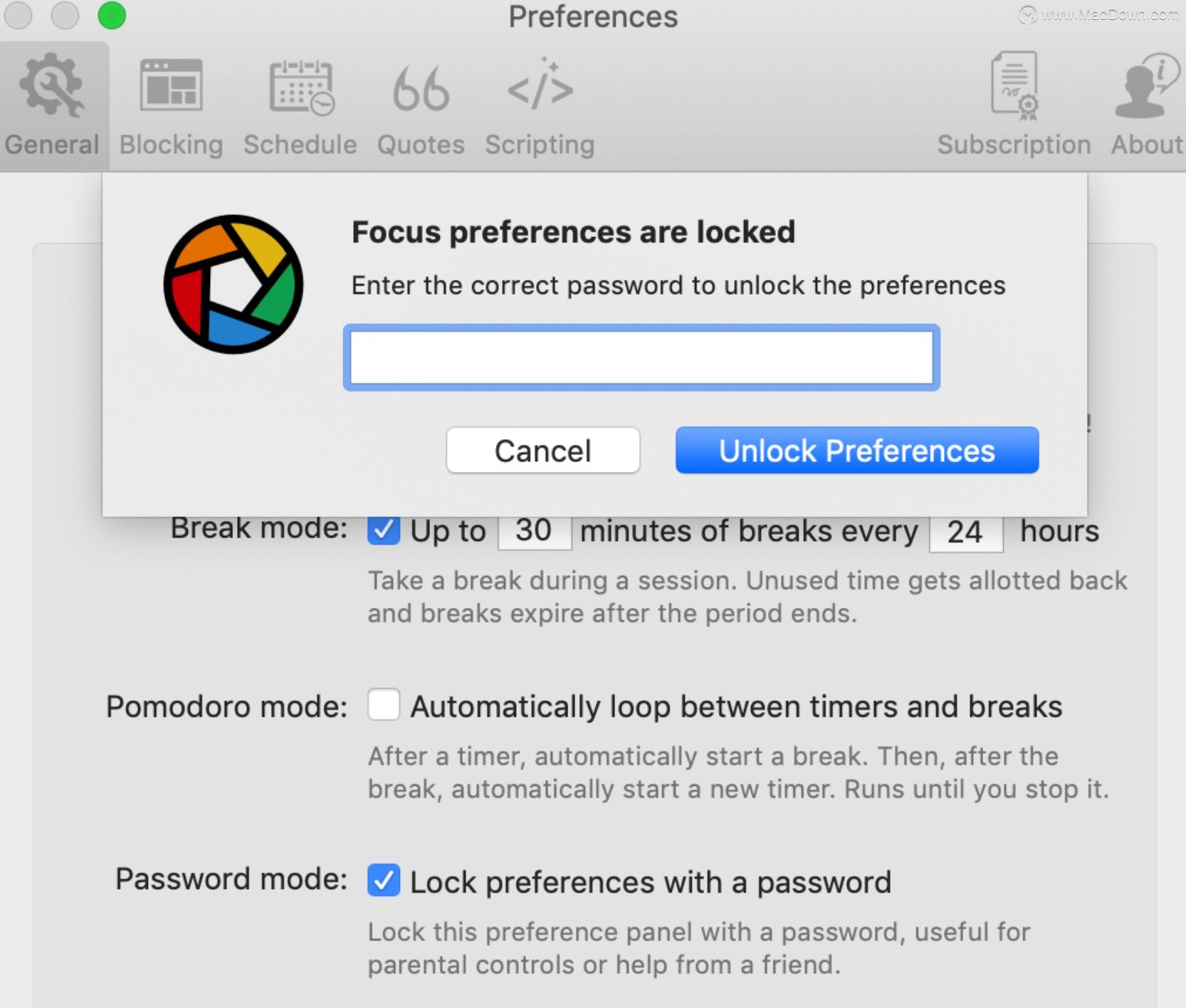Select the Scripting code-brackets icon
The height and width of the screenshot is (1008, 1186).
(540, 84)
